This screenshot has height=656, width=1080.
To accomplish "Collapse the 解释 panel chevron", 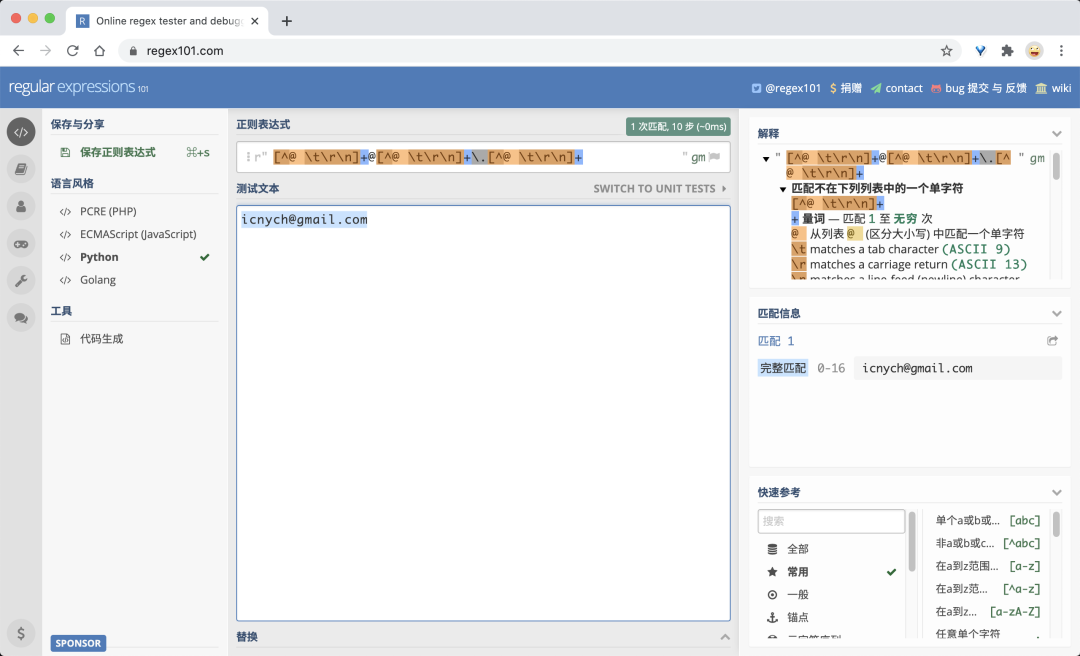I will tap(1057, 134).
